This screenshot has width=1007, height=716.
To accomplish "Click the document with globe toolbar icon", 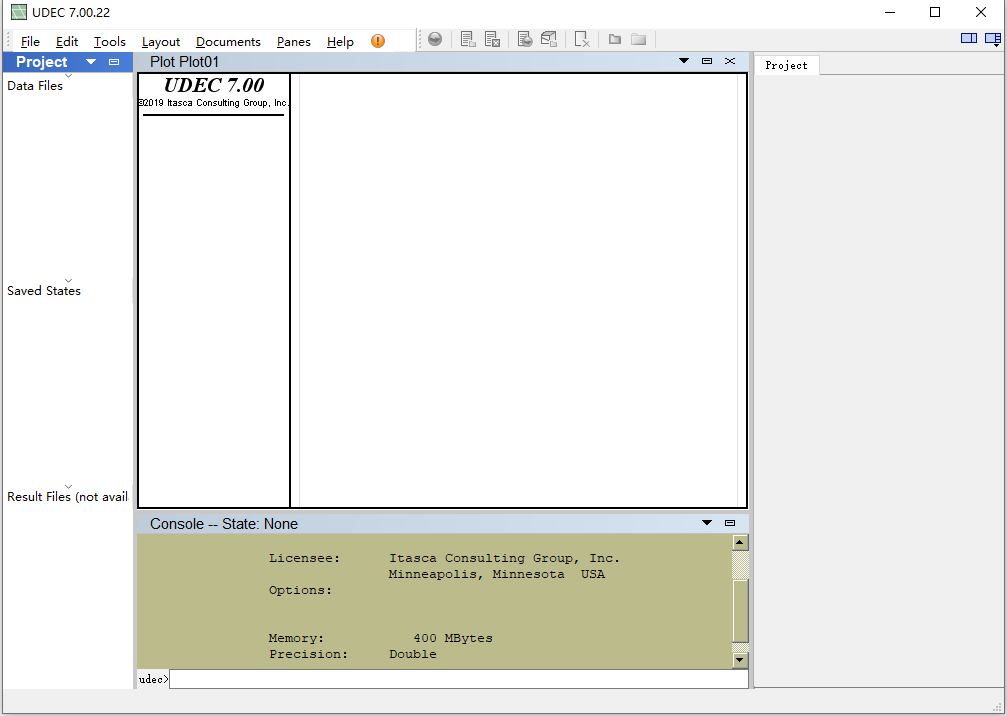I will tap(525, 39).
